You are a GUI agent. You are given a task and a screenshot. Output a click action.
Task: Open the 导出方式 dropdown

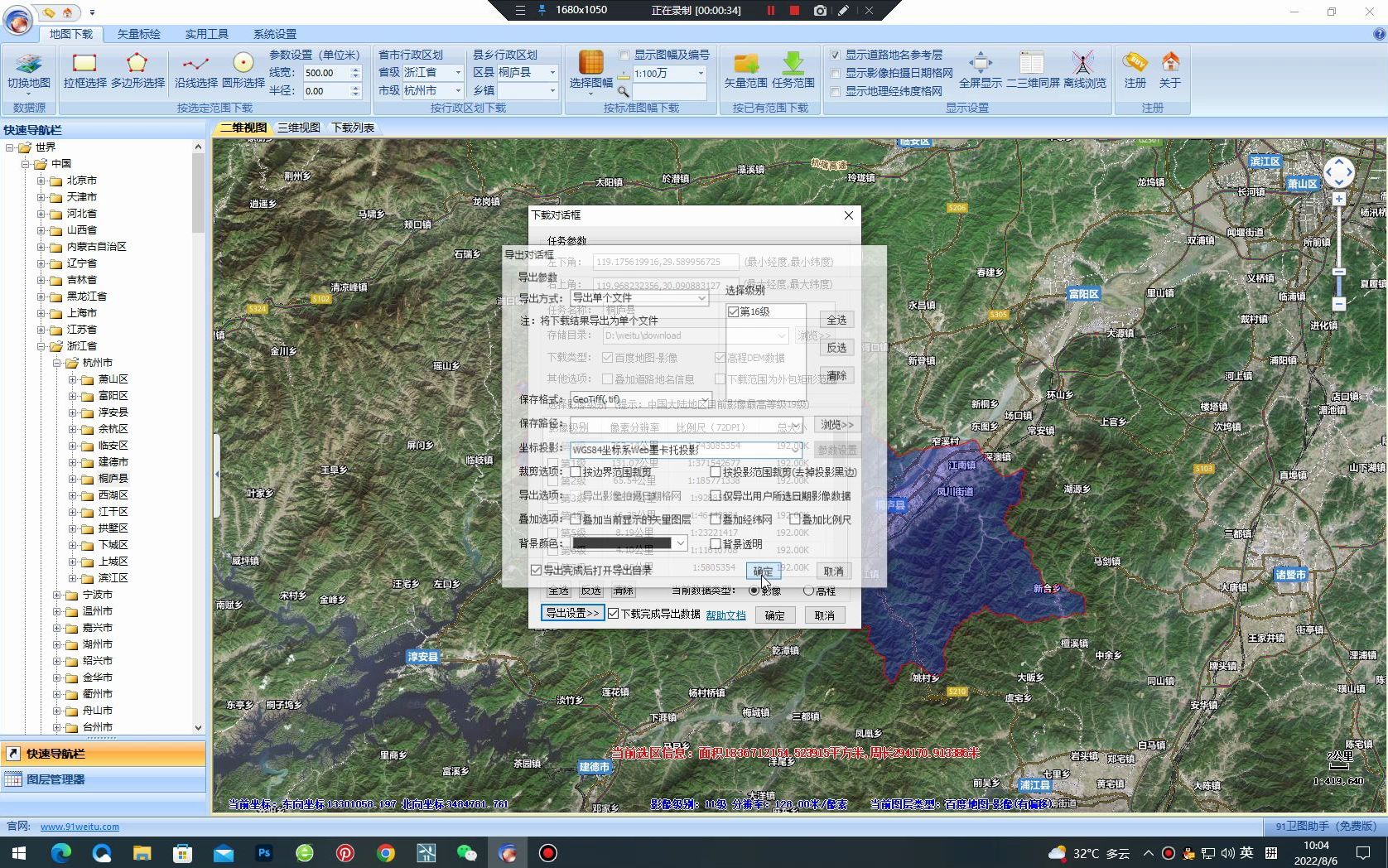(701, 298)
